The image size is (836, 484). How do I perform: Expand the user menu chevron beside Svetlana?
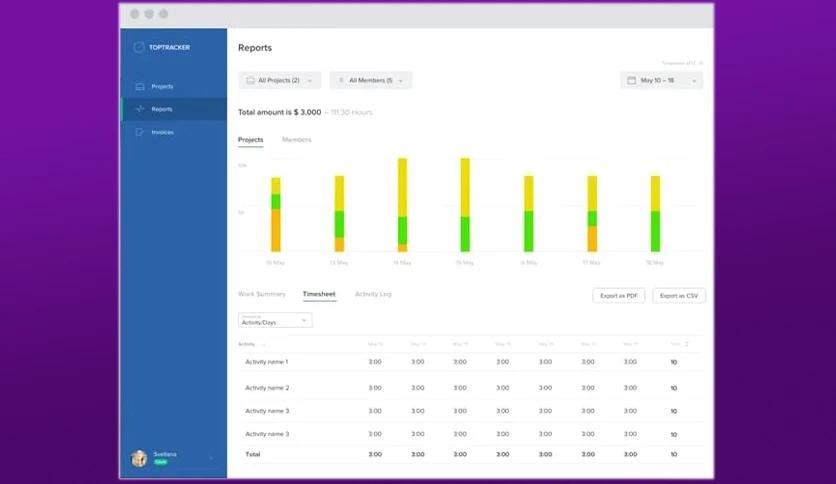(x=211, y=458)
